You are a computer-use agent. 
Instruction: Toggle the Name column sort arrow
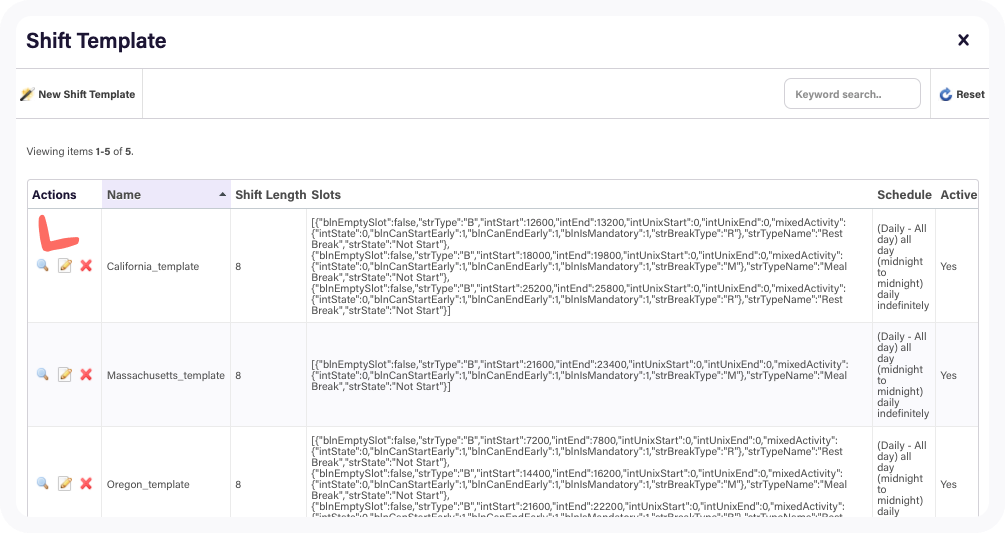point(222,194)
